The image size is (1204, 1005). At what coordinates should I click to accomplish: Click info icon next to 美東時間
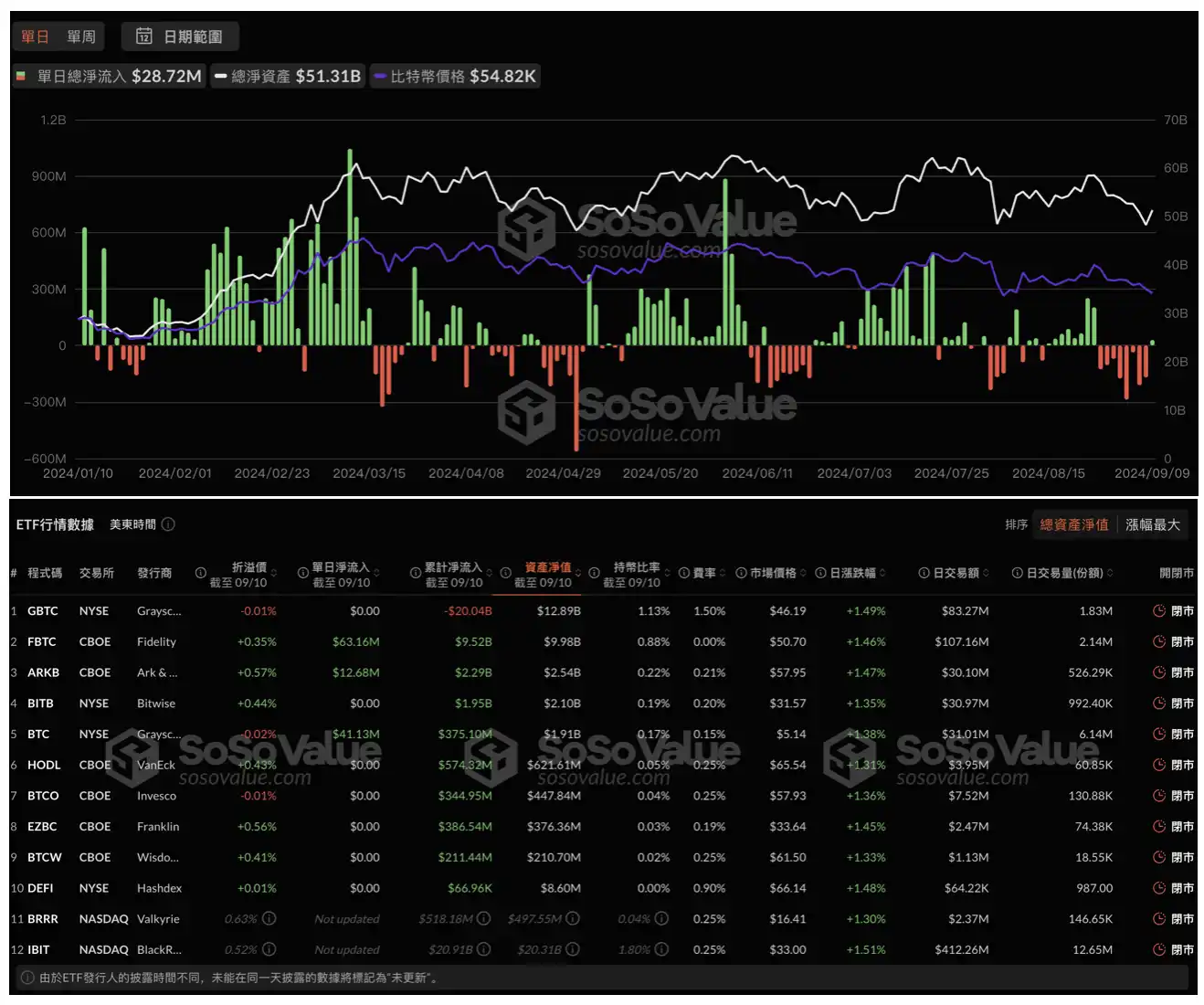pyautogui.click(x=168, y=524)
